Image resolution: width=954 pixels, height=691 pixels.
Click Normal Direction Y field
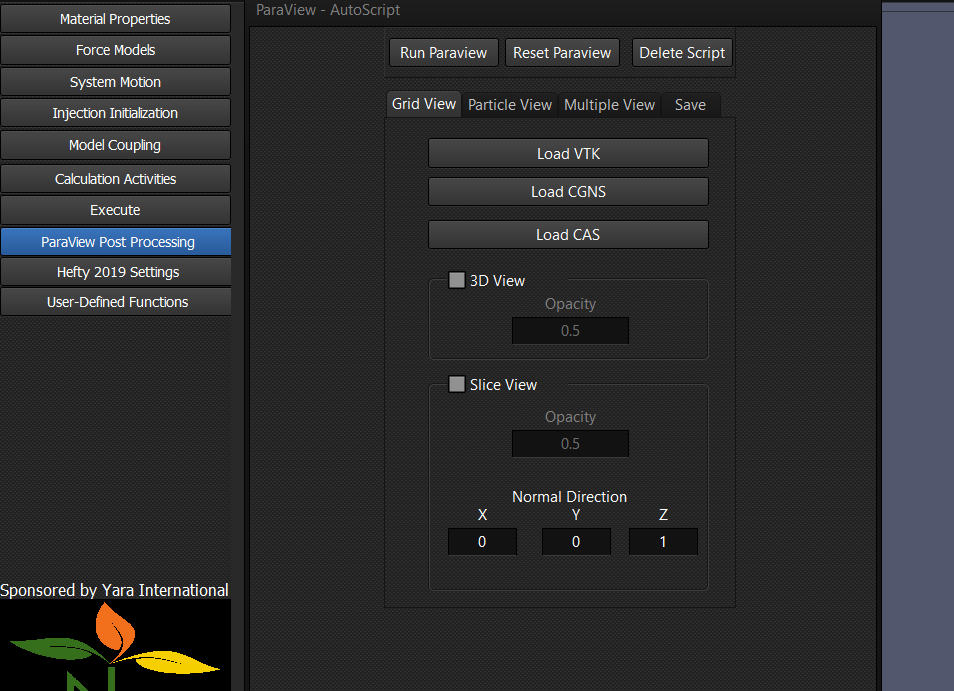pyautogui.click(x=576, y=541)
